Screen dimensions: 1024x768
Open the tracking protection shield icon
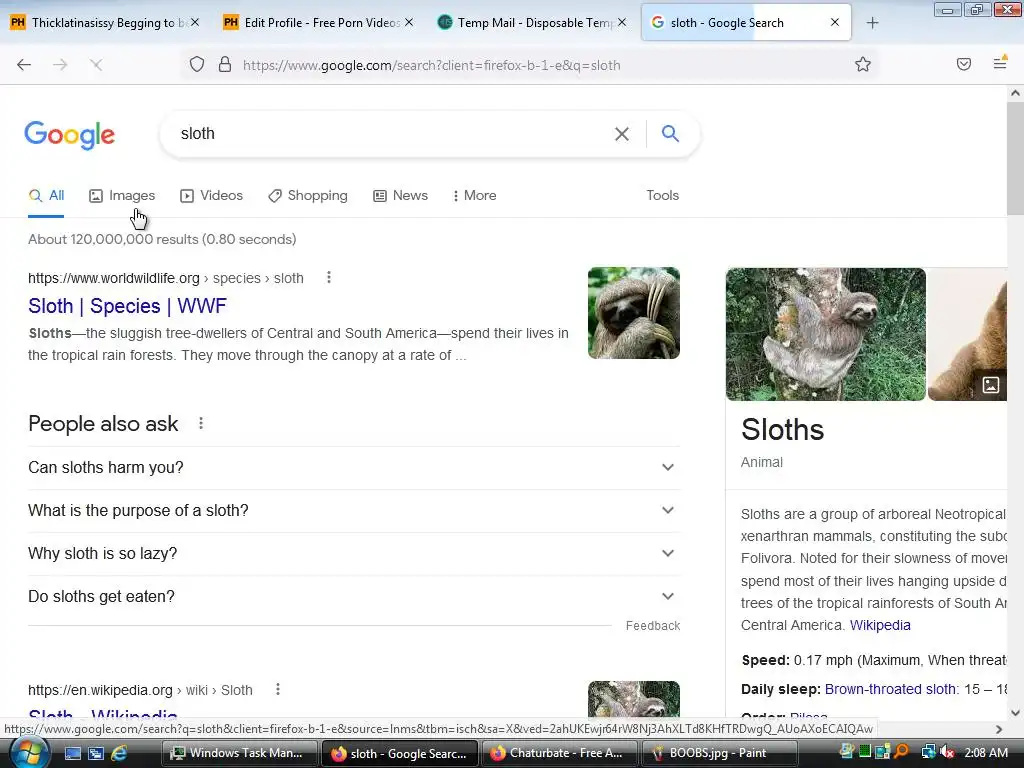tap(197, 64)
